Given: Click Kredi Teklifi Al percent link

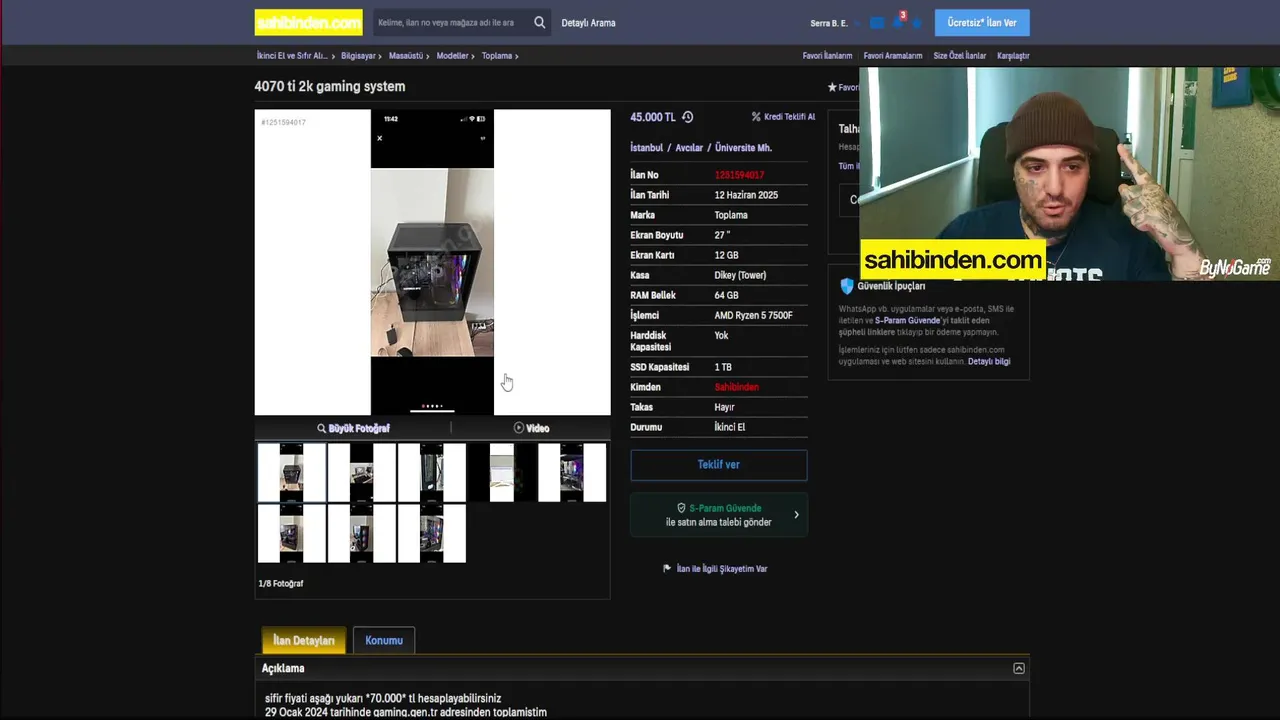Looking at the screenshot, I should click(783, 117).
